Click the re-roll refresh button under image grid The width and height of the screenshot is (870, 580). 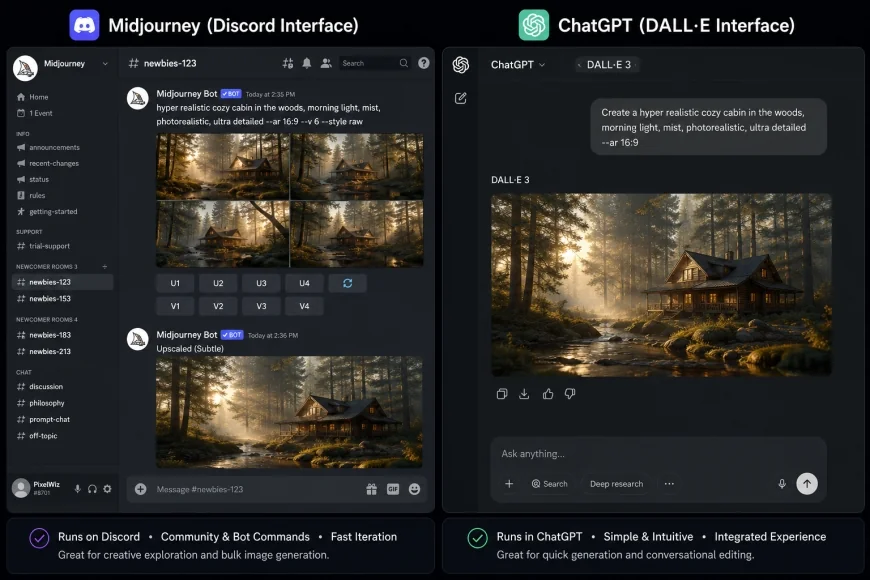point(348,283)
